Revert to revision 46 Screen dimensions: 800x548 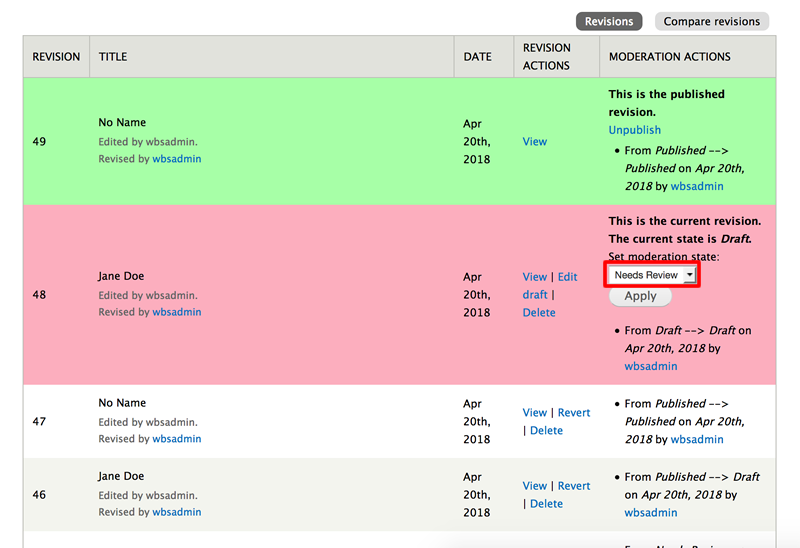coord(574,486)
